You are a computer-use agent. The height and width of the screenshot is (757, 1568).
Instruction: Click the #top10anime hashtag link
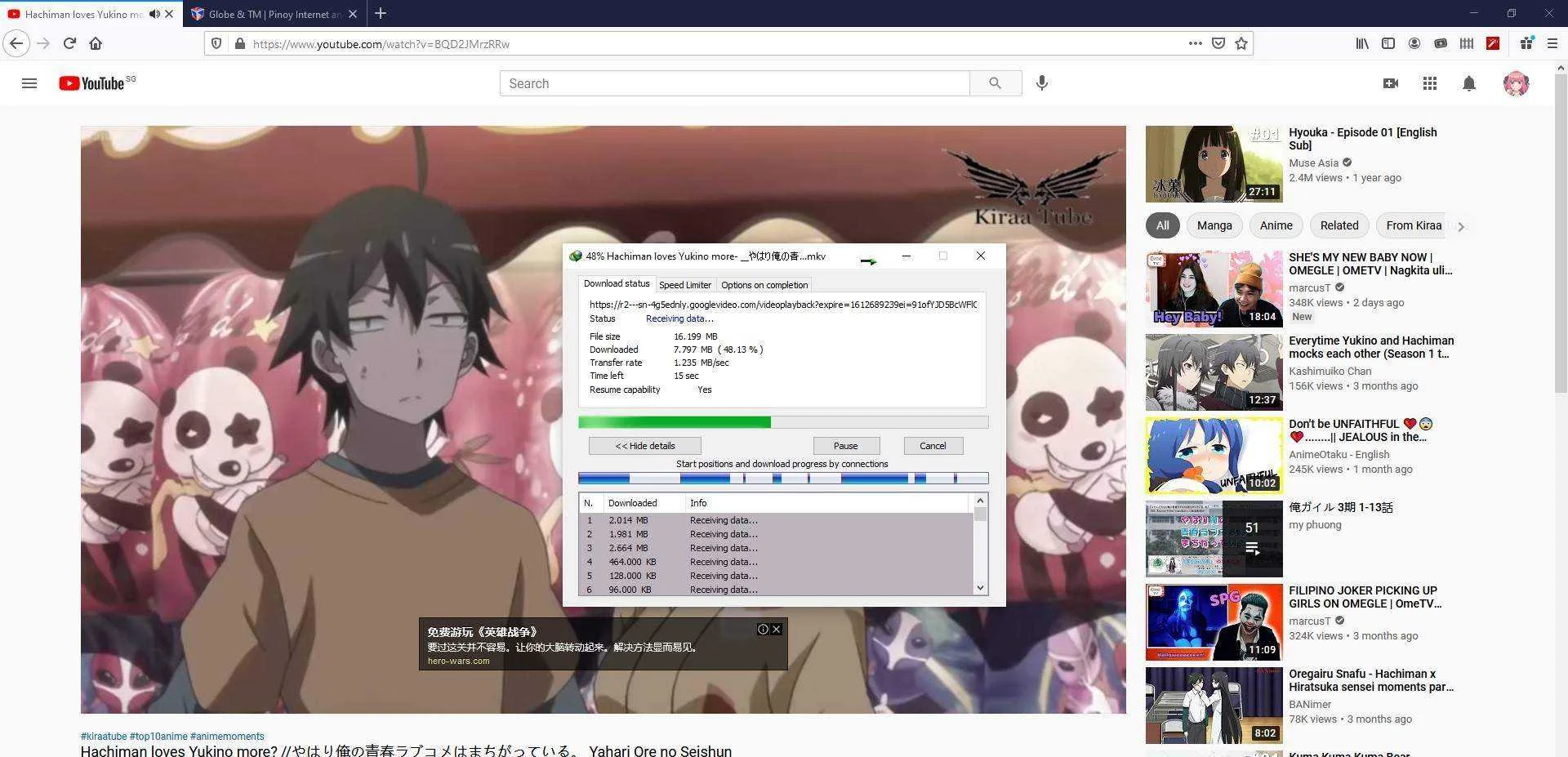pyautogui.click(x=158, y=737)
